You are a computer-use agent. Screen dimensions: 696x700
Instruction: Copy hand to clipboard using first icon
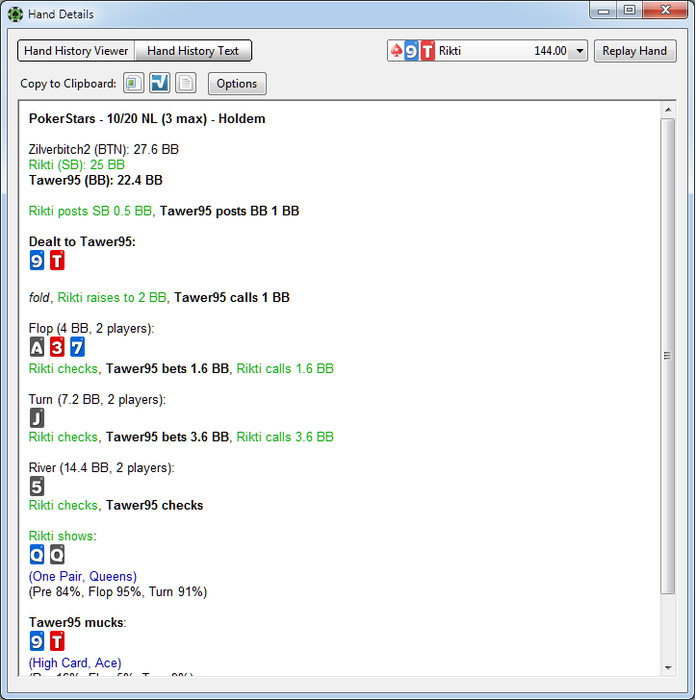pyautogui.click(x=133, y=83)
